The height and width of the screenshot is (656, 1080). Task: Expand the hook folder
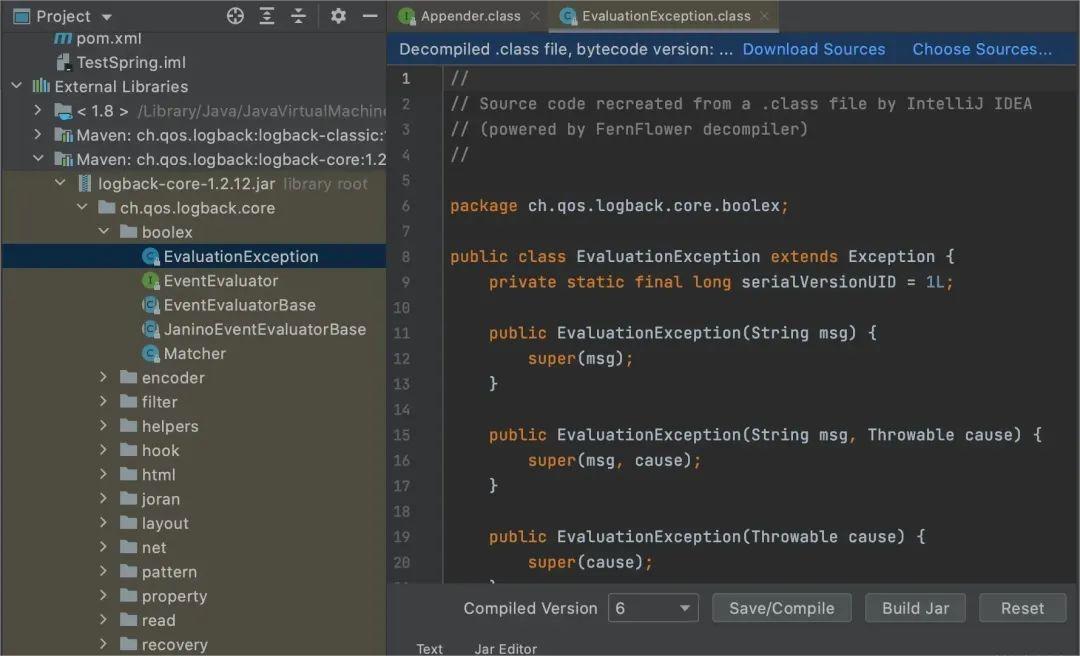[104, 450]
